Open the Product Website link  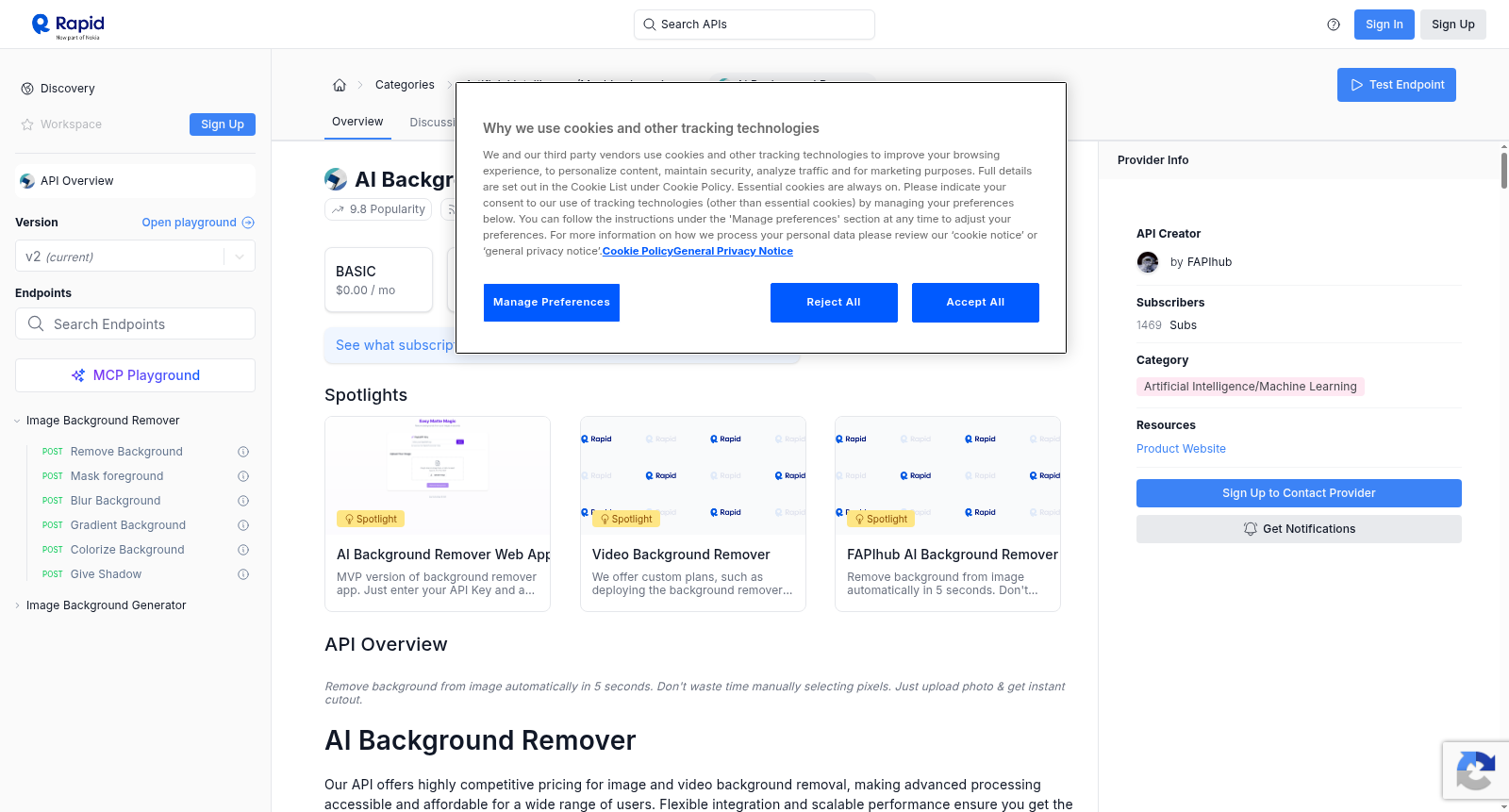pos(1181,449)
